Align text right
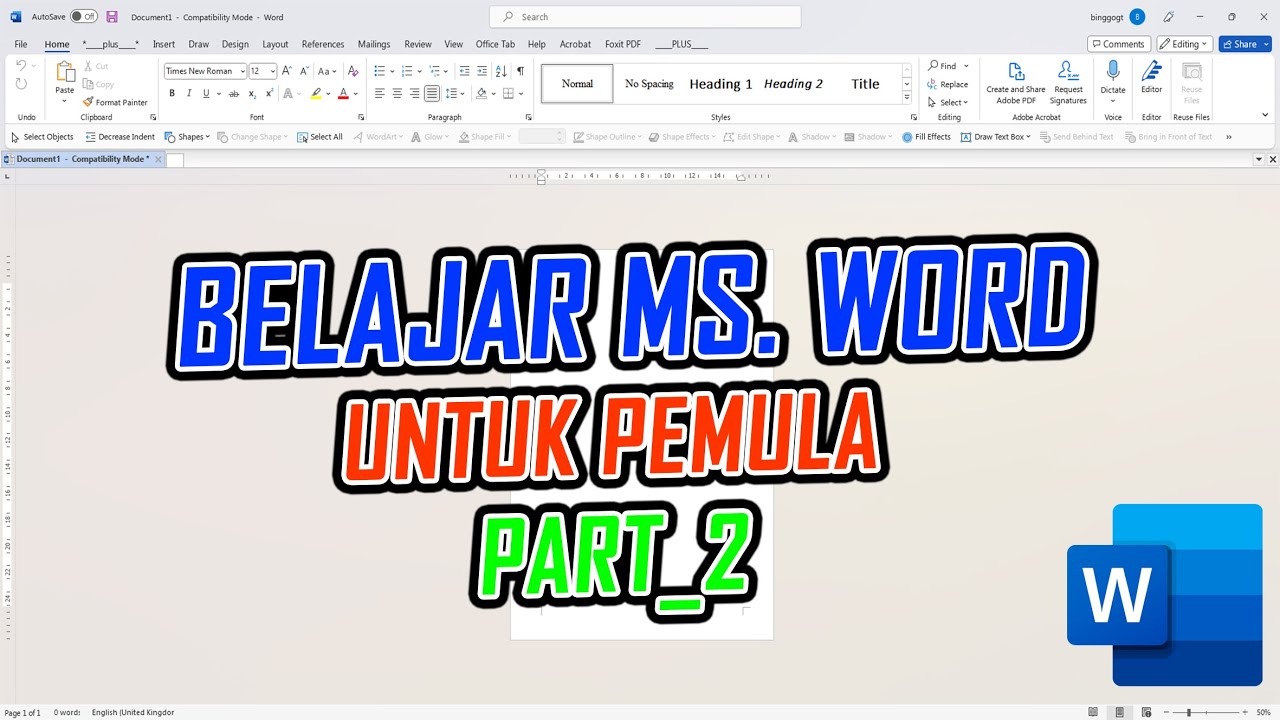Viewport: 1280px width, 720px height. coord(414,93)
